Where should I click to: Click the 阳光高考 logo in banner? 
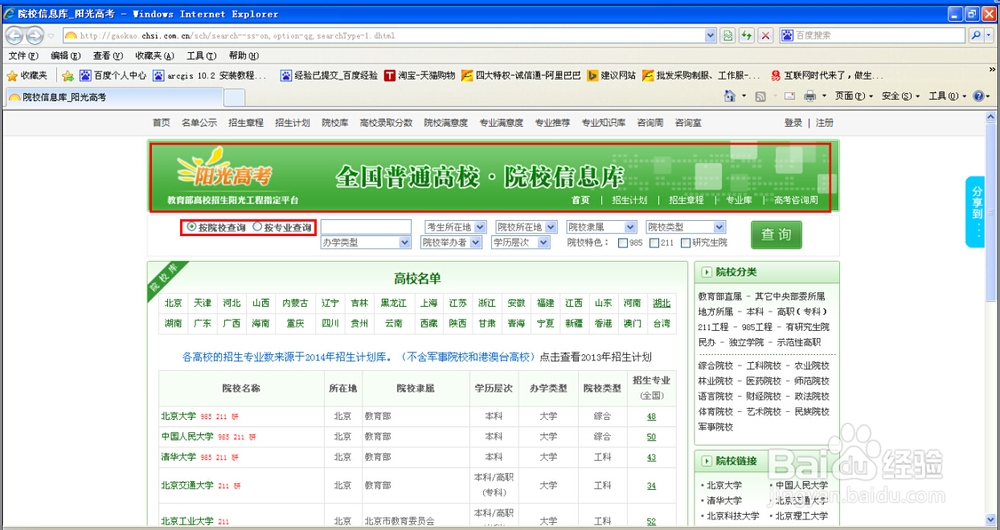[x=224, y=170]
